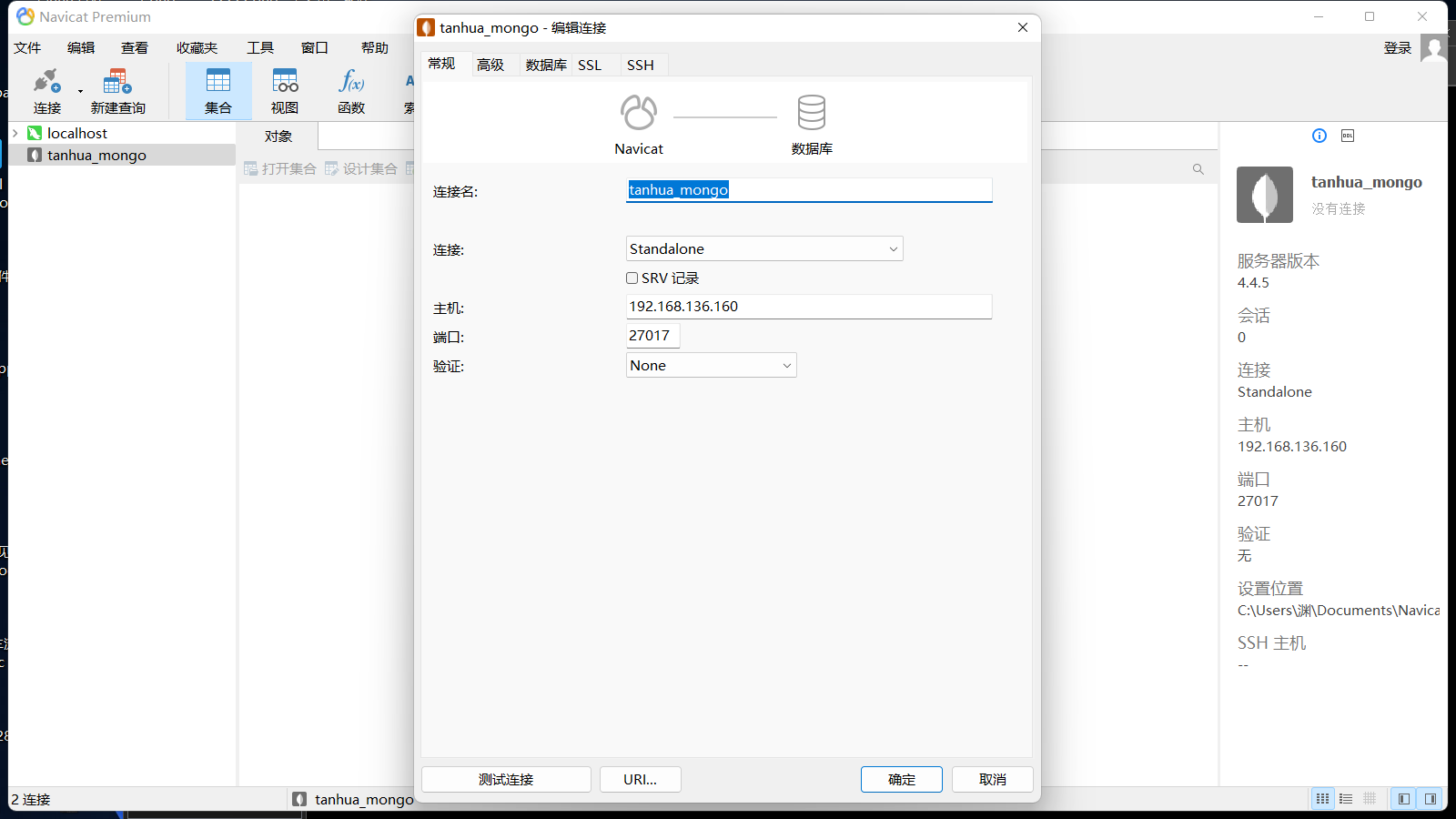1456x819 pixels.
Task: Click the 数据库 cylinder icon in dialog
Action: click(x=812, y=113)
